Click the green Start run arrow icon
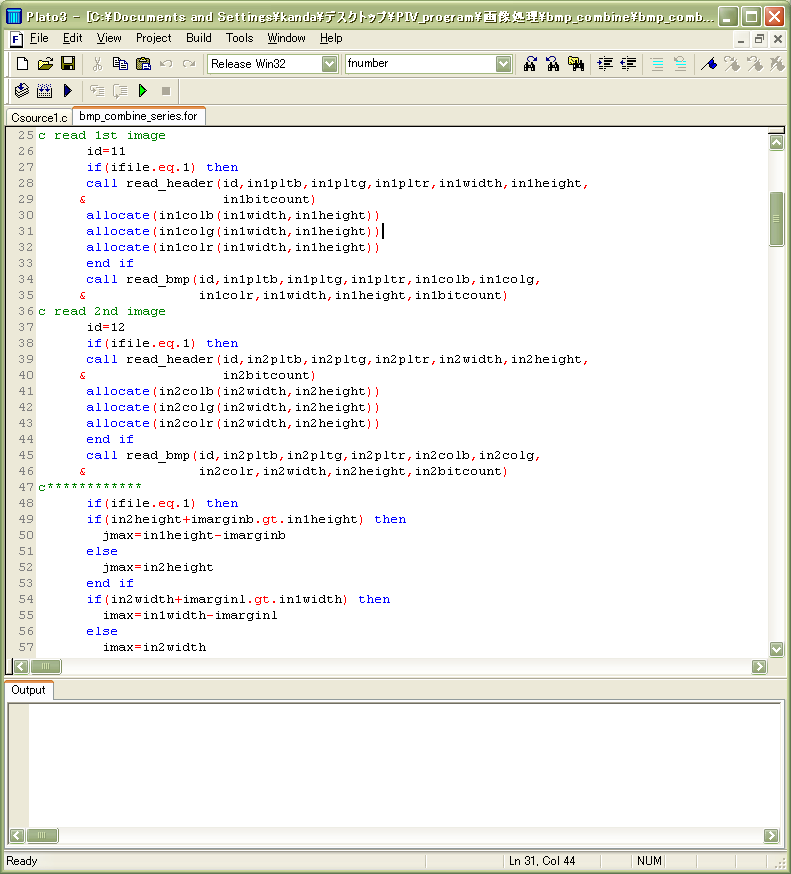 tap(143, 91)
